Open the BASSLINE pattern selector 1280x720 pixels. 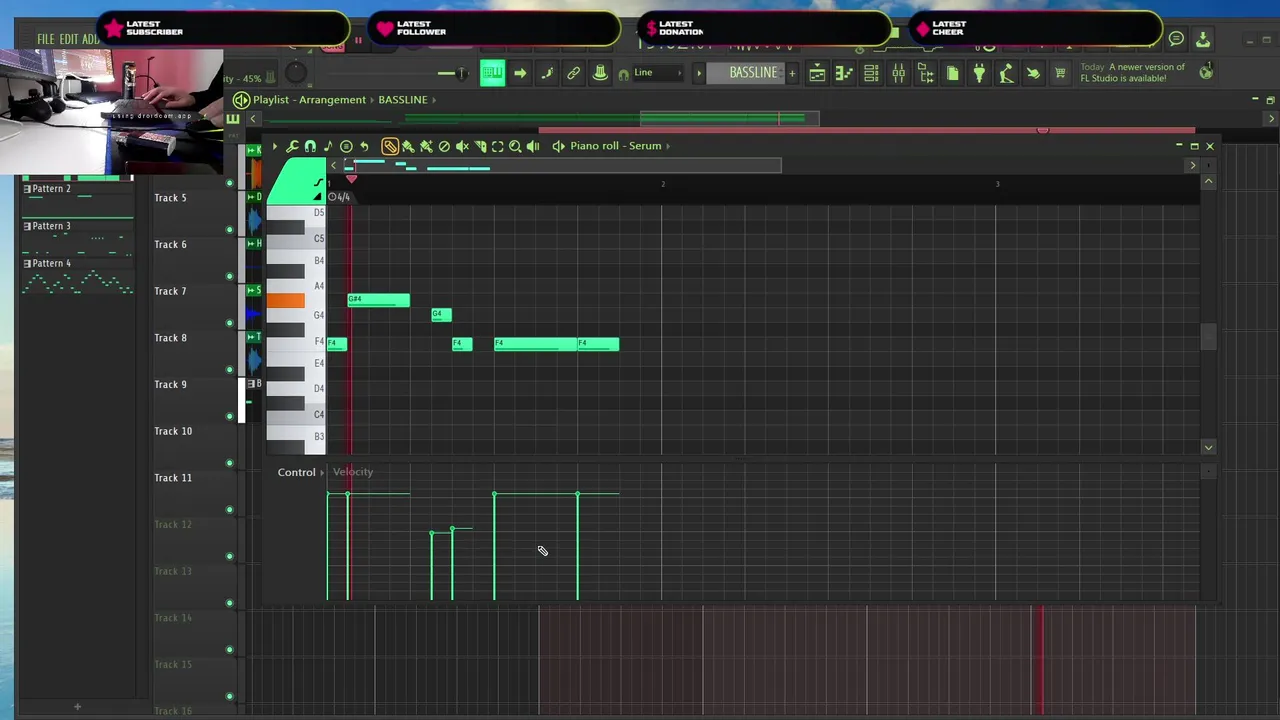pyautogui.click(x=751, y=73)
